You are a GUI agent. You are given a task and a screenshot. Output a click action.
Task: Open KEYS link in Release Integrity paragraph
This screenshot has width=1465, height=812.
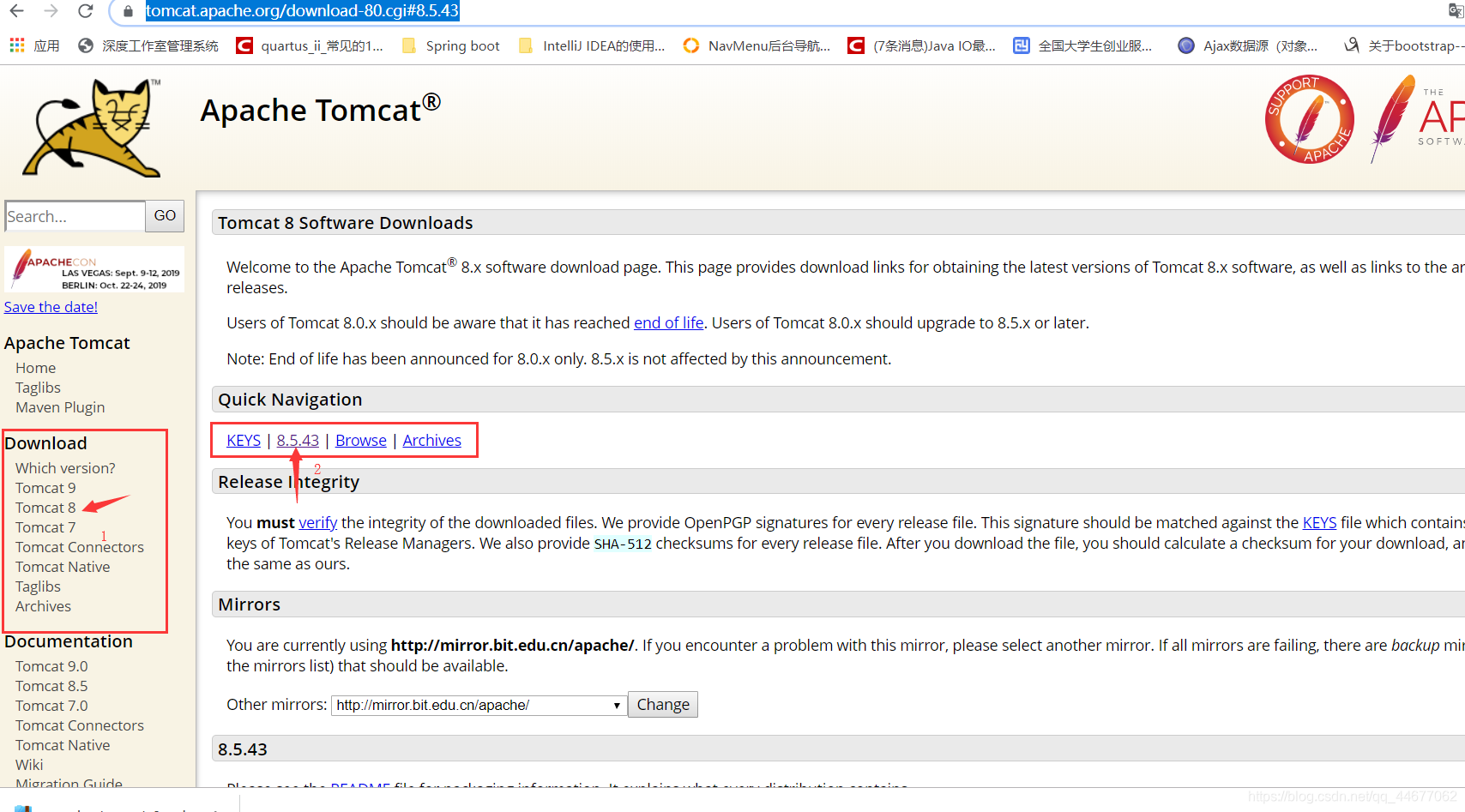(x=1319, y=522)
